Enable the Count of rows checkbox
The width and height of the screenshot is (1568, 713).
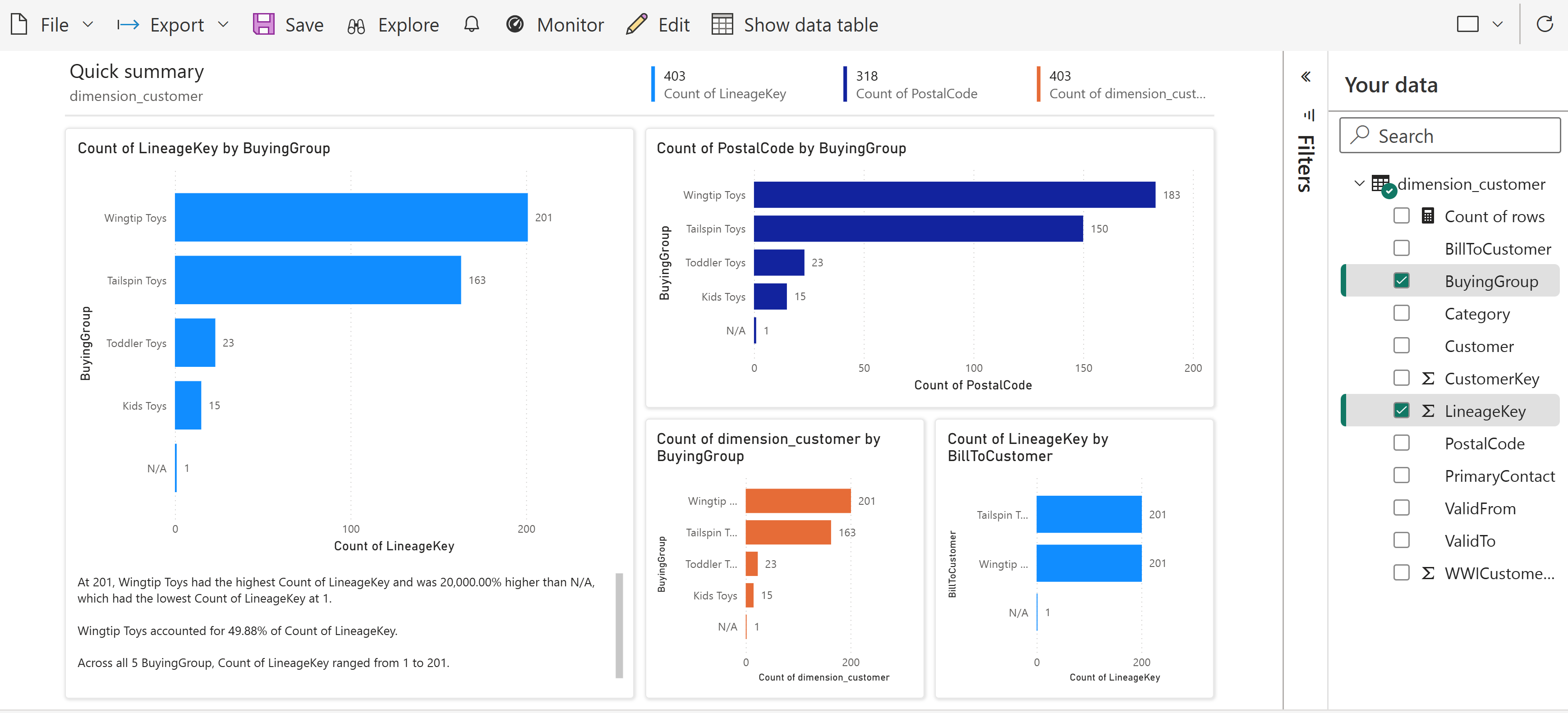click(x=1401, y=216)
